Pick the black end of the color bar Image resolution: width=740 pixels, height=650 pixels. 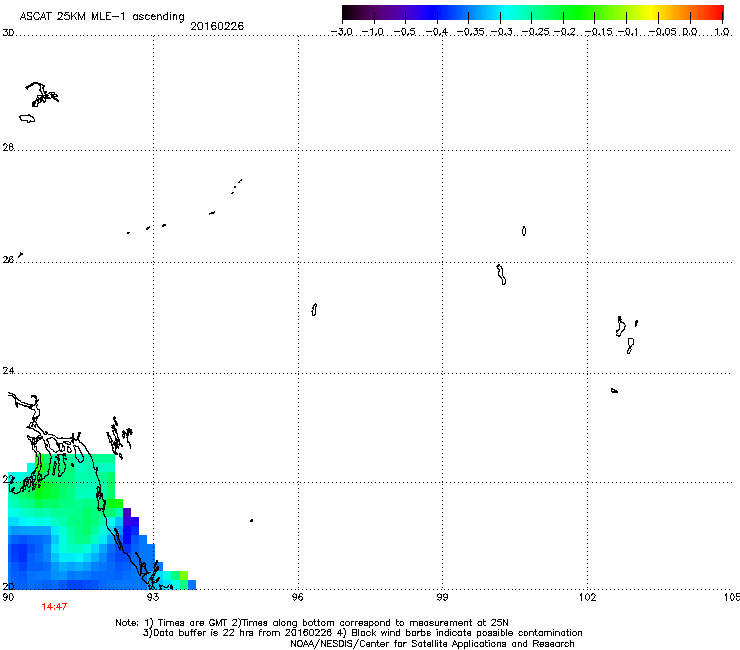[348, 13]
